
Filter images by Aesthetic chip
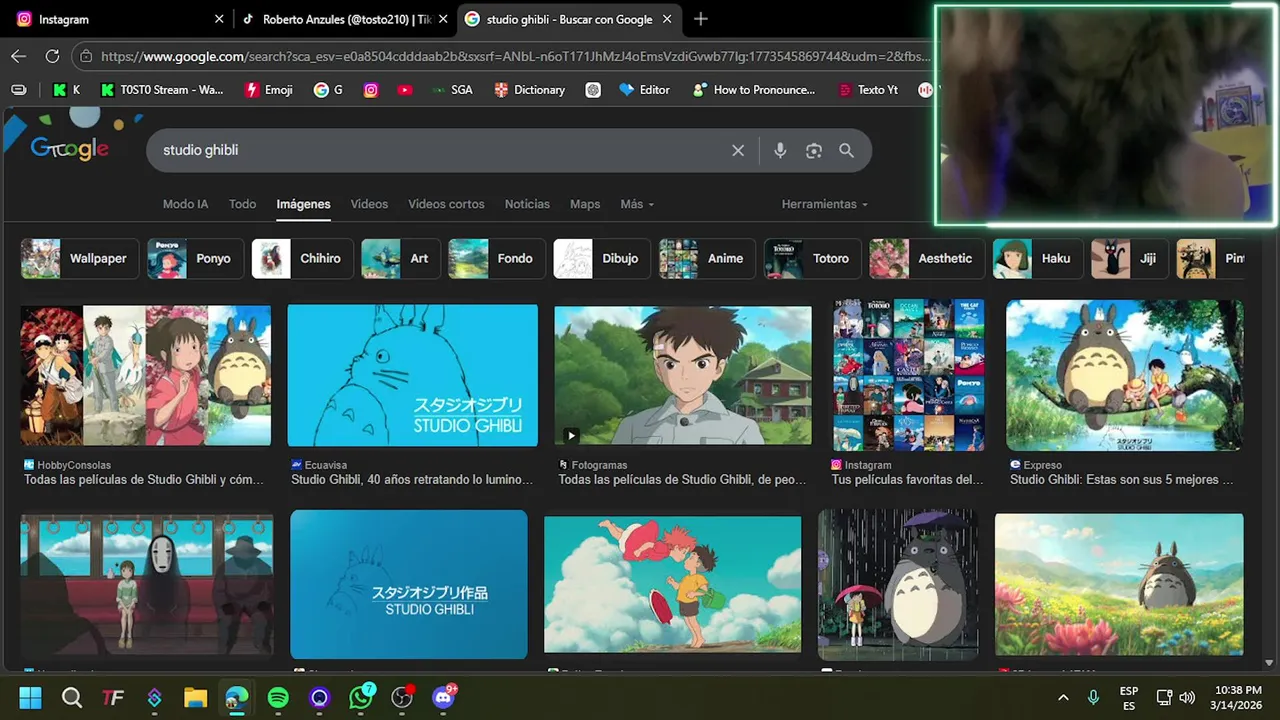(x=926, y=258)
